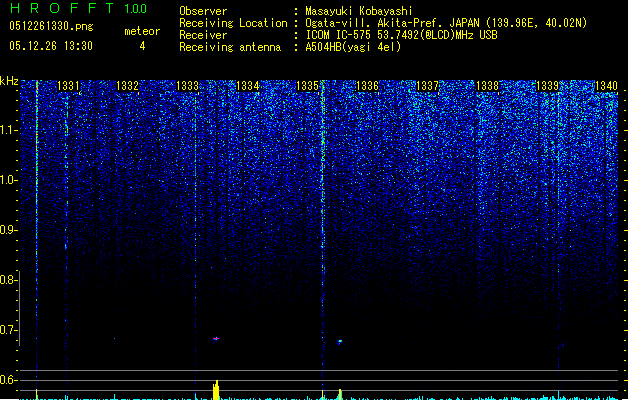Image resolution: width=629 pixels, height=400 pixels.
Task: Click the 0.8 frequency axis label
Action: [x=8, y=280]
